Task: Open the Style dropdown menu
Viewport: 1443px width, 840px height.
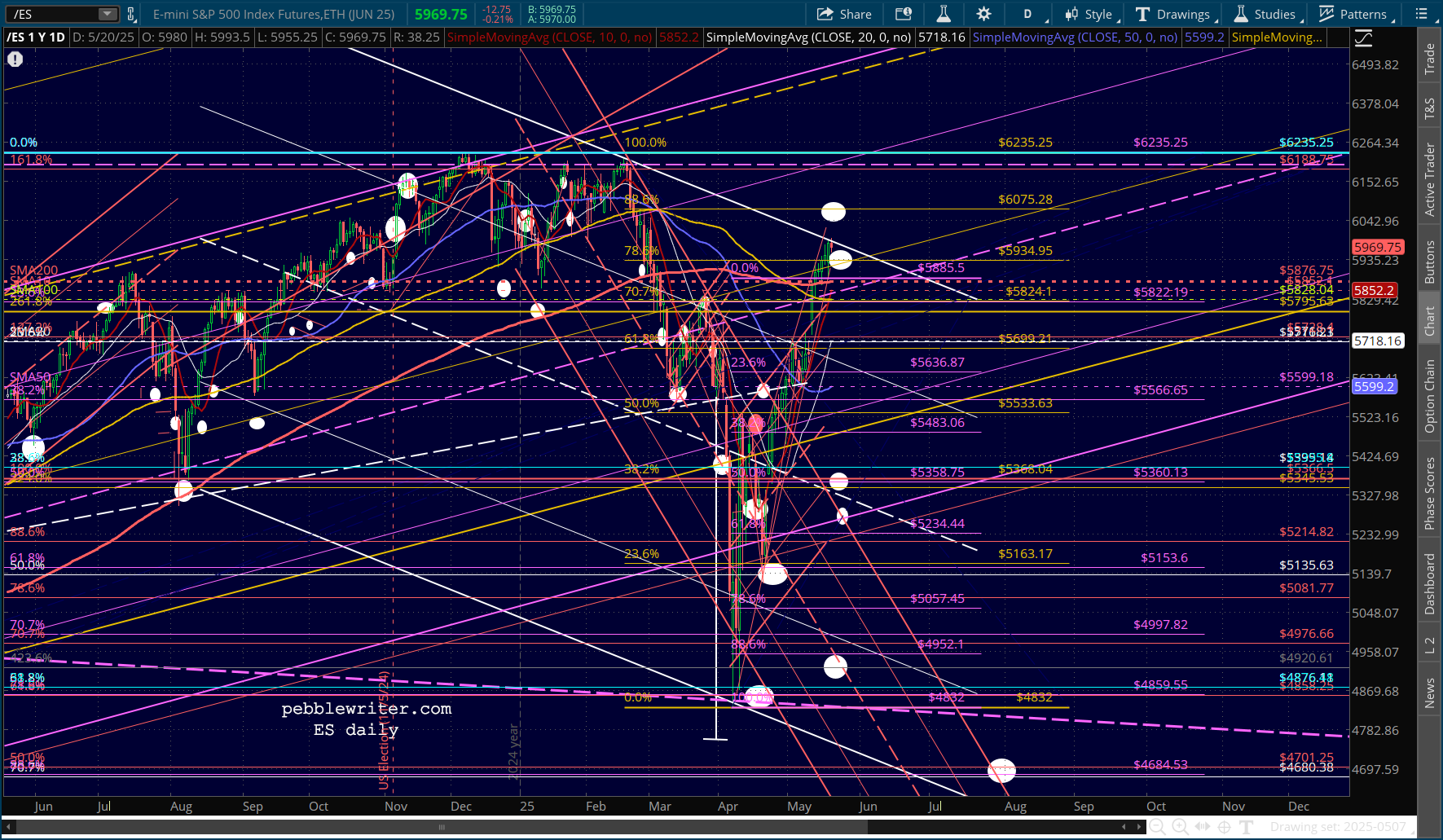Action: (1091, 14)
